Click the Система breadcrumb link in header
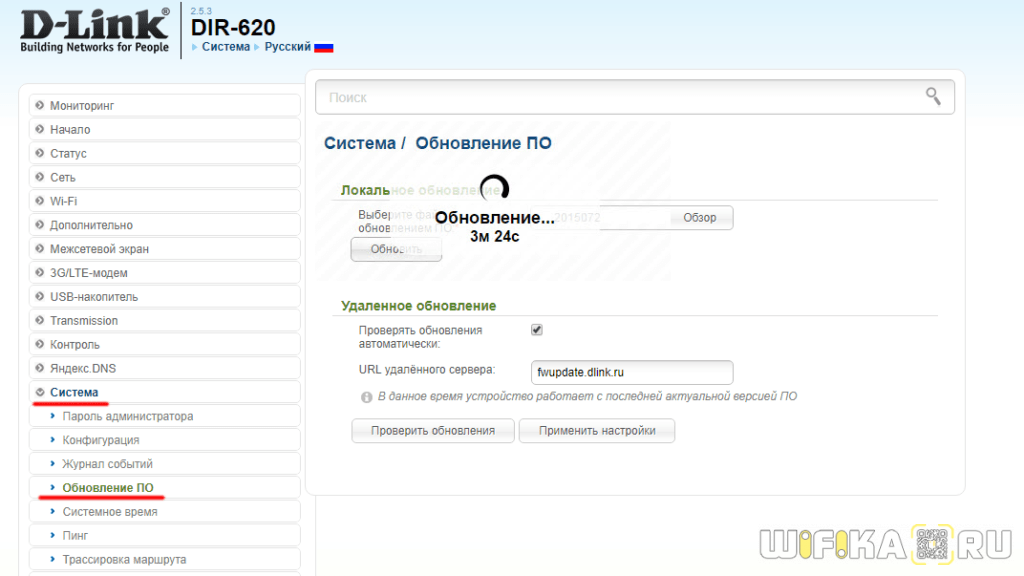The height and width of the screenshot is (576, 1024). click(x=225, y=47)
